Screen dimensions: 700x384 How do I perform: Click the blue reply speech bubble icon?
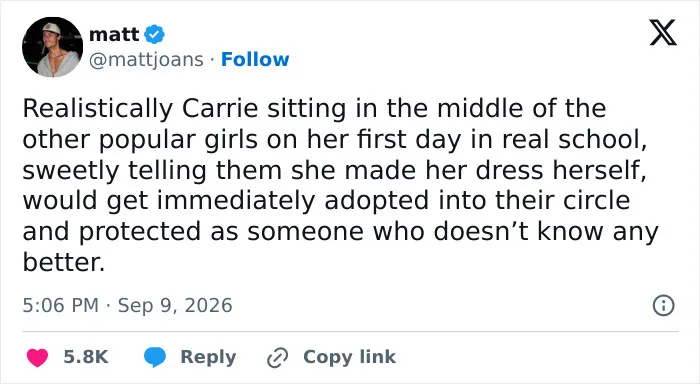pos(155,357)
